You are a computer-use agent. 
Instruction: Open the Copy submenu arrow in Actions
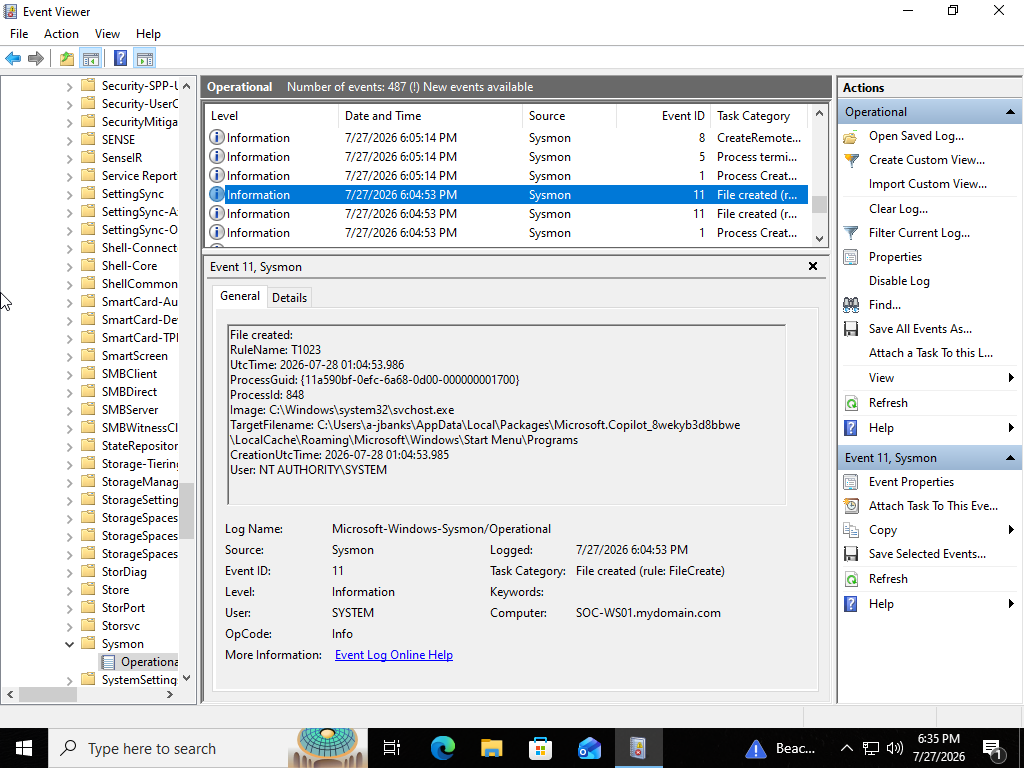pos(1011,530)
